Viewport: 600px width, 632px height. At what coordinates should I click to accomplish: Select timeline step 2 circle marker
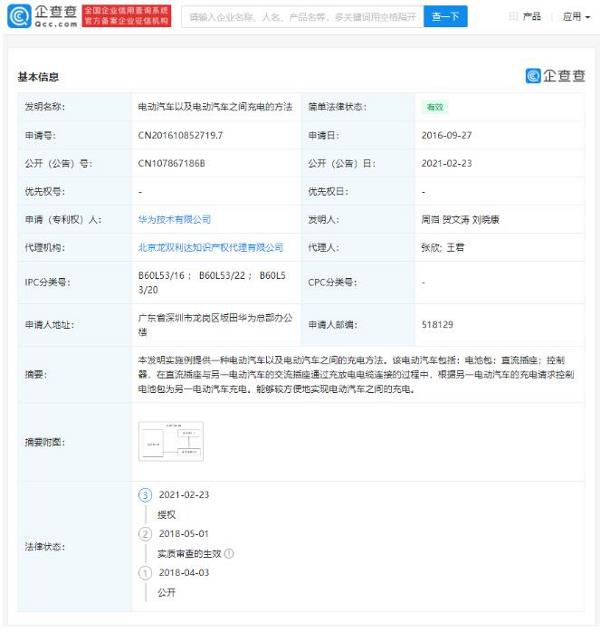[x=145, y=534]
